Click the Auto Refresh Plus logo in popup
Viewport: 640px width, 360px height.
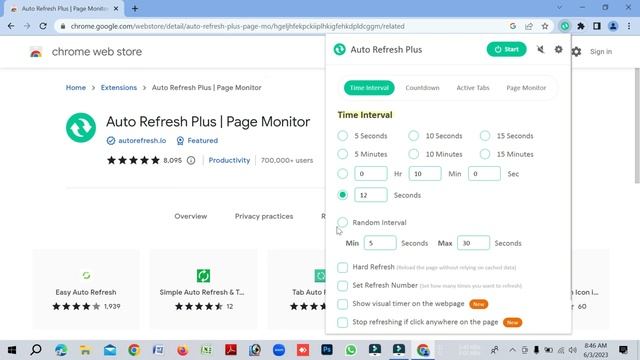pyautogui.click(x=340, y=49)
